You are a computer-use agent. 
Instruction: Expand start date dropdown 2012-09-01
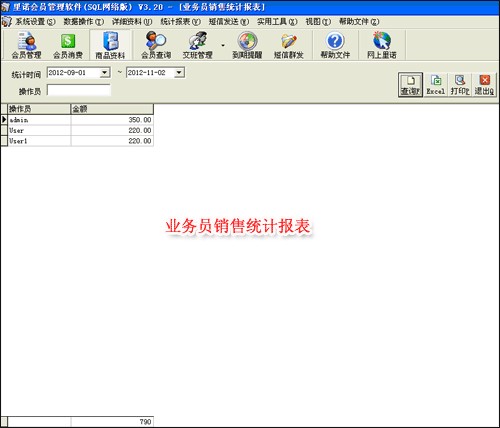pyautogui.click(x=105, y=73)
